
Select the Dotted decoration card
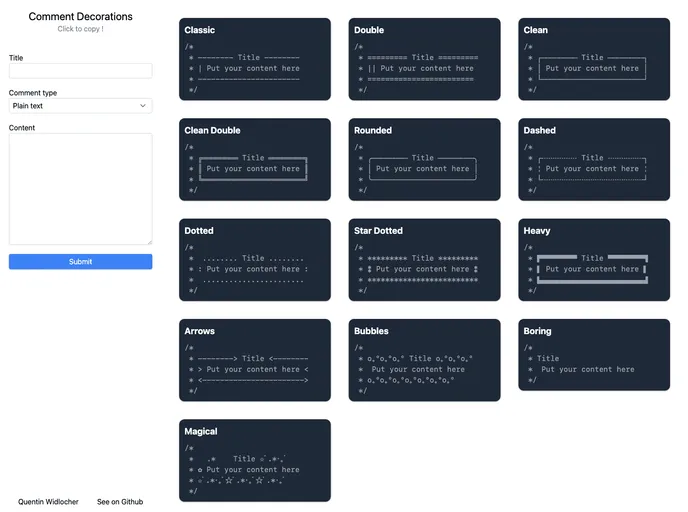pos(254,260)
